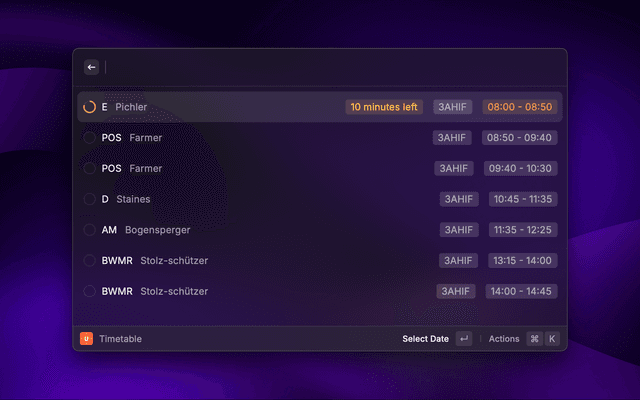Click the 3AHIF tag on Staines row
Screen dimensions: 640x400
[459, 199]
